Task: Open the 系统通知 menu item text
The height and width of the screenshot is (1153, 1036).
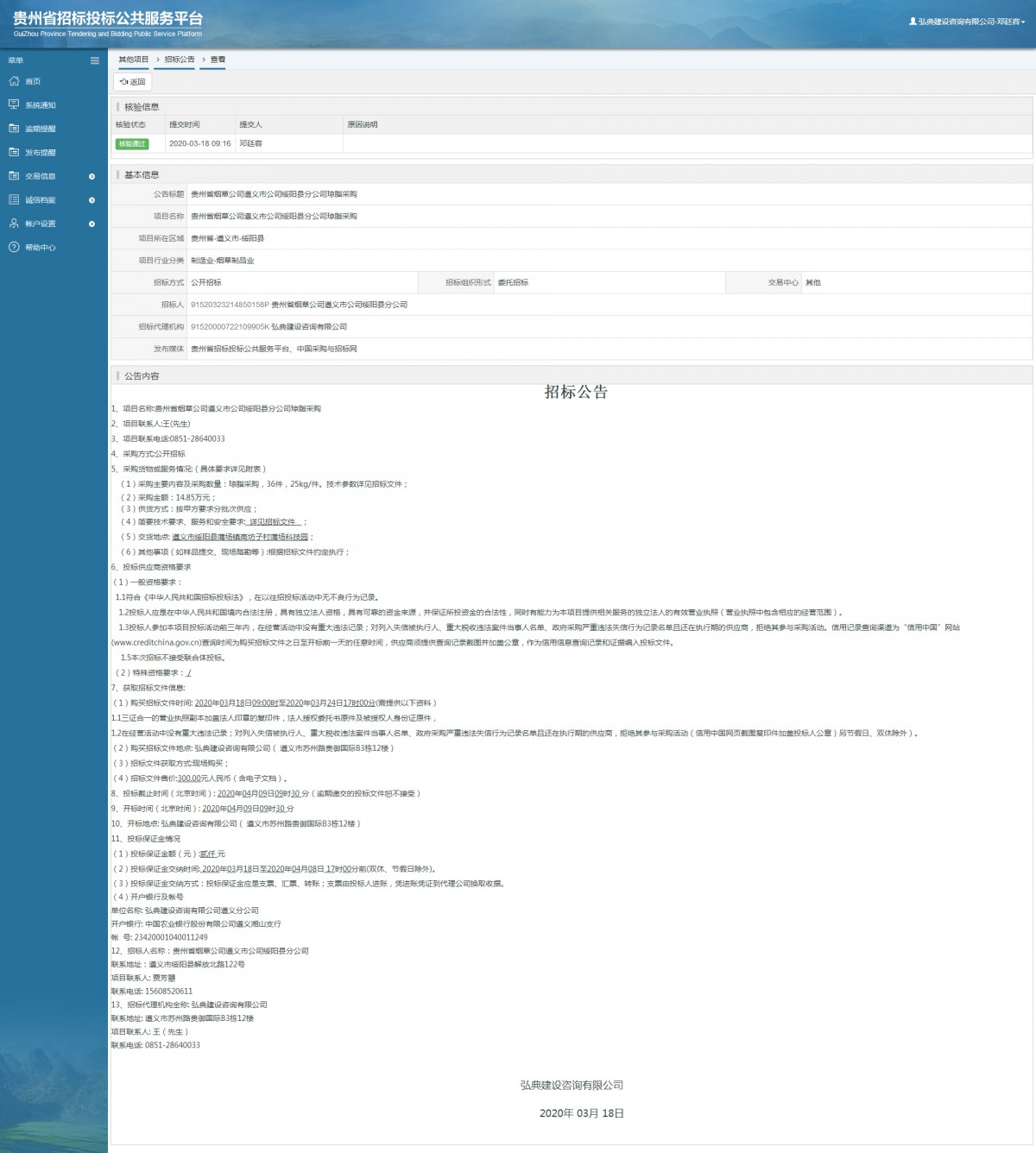Action: (41, 105)
